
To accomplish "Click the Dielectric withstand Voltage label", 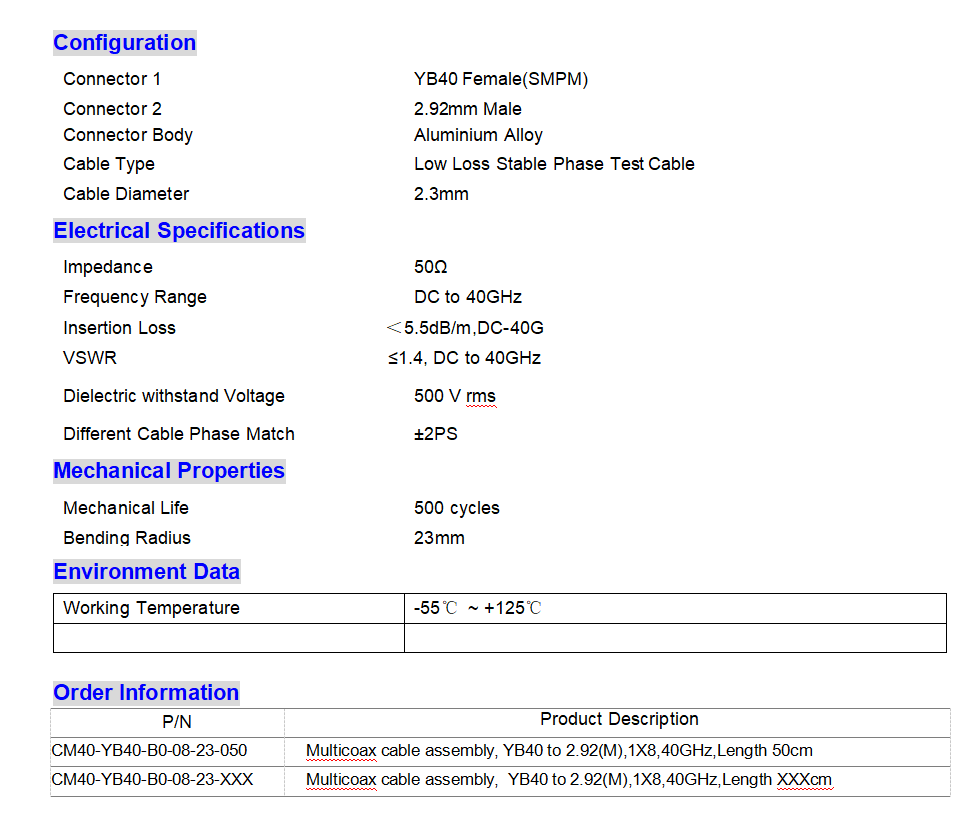I will (x=174, y=396).
